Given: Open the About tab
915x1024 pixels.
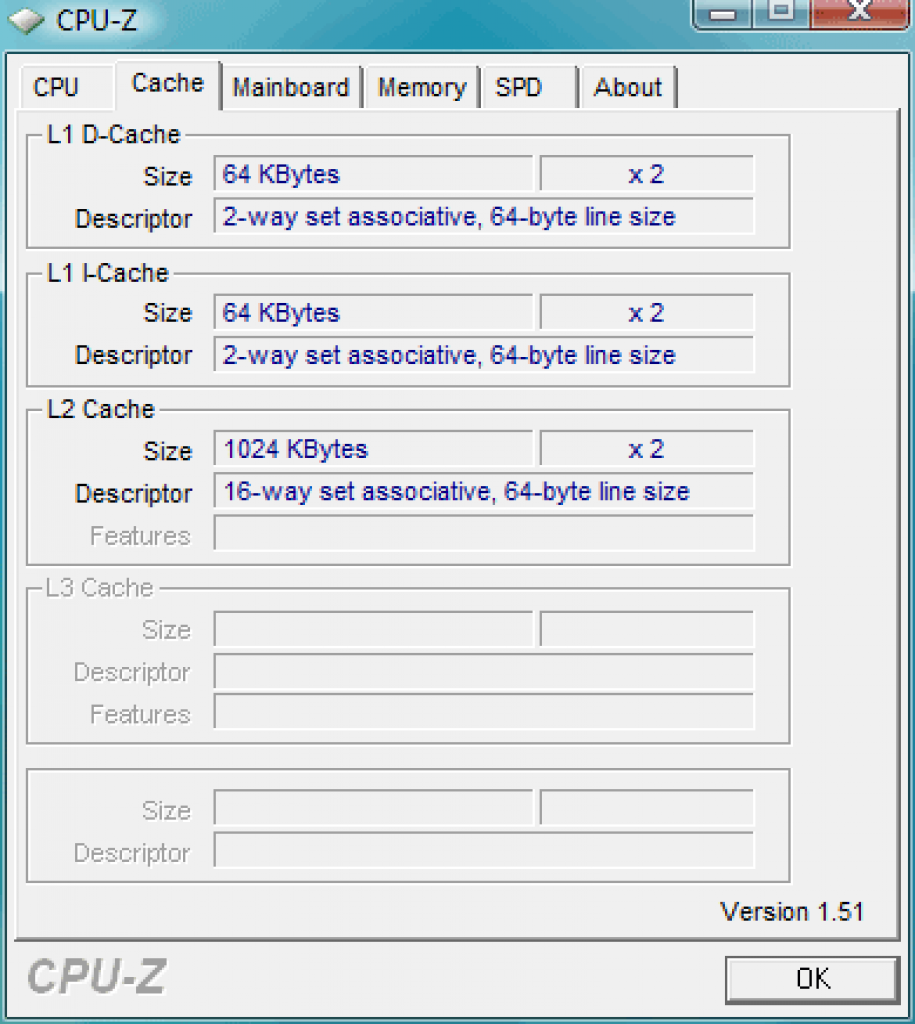Looking at the screenshot, I should (628, 88).
